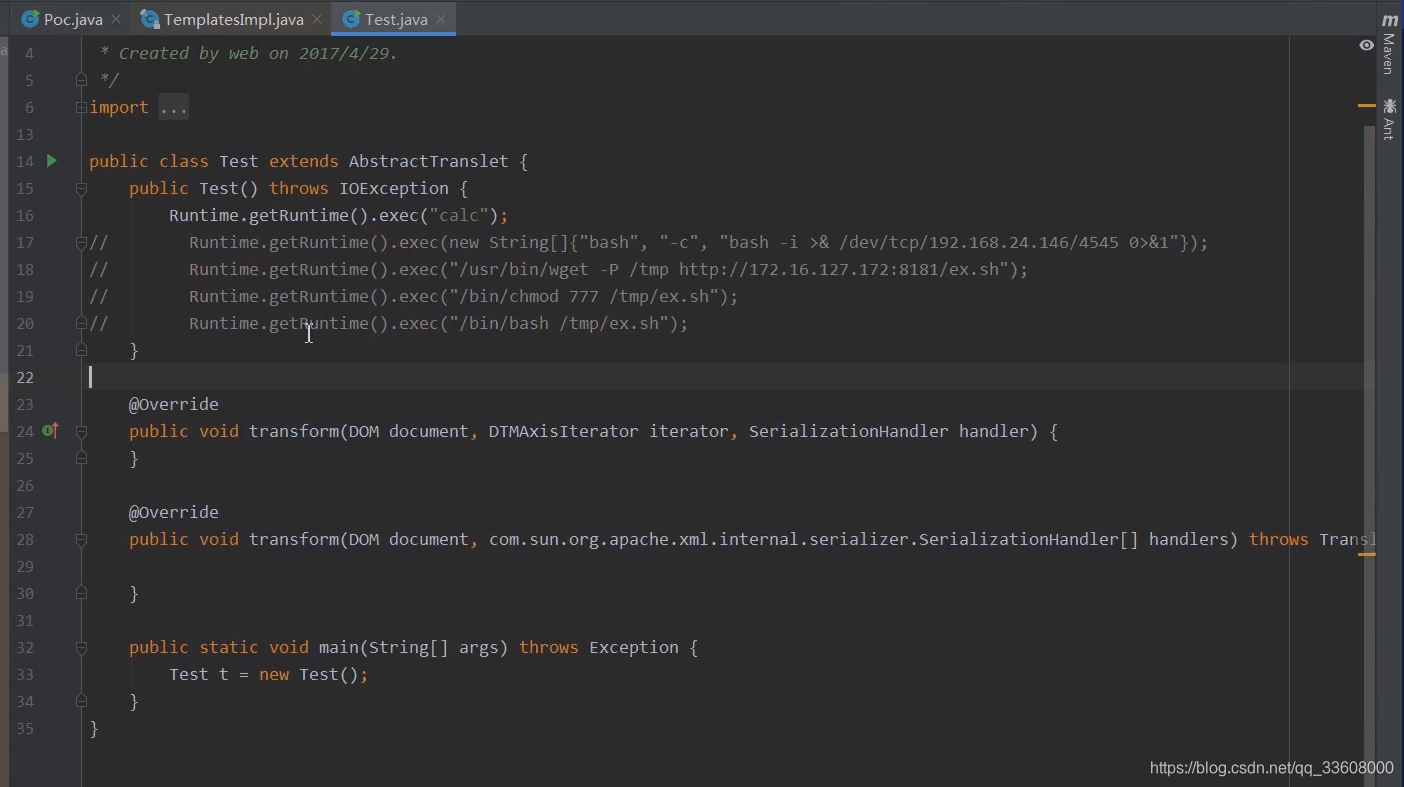Expand the collapsed import block on line 6
This screenshot has width=1404, height=787.
81,107
